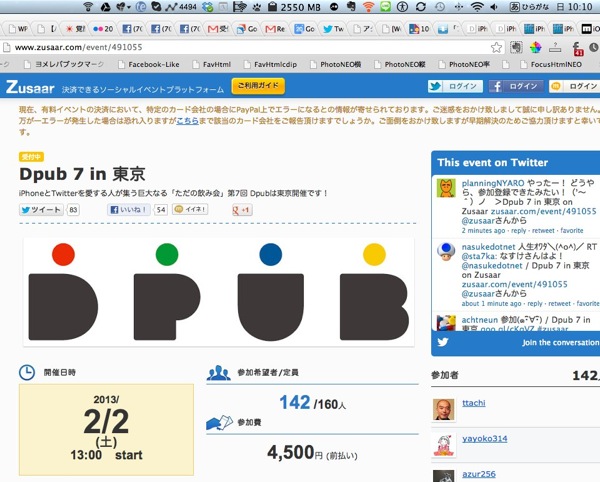Click ttachi's avatar photo
The height and width of the screenshot is (482, 600).
pyautogui.click(x=443, y=409)
